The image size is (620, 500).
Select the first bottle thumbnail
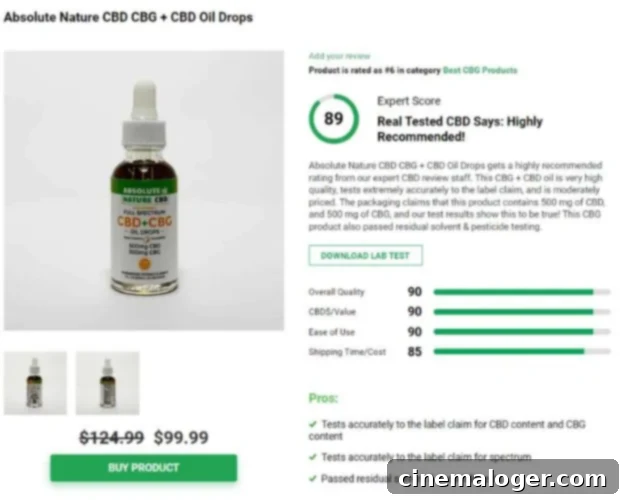(x=35, y=383)
